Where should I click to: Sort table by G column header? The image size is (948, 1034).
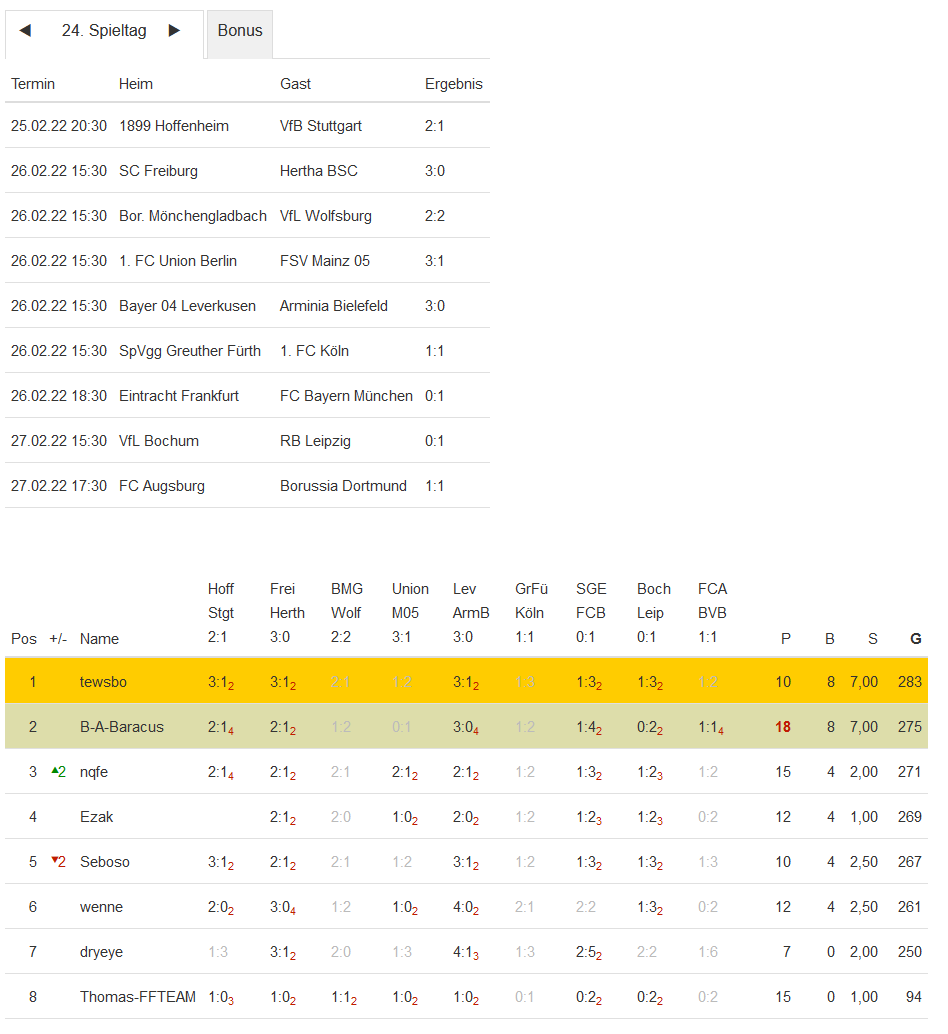pyautogui.click(x=915, y=639)
